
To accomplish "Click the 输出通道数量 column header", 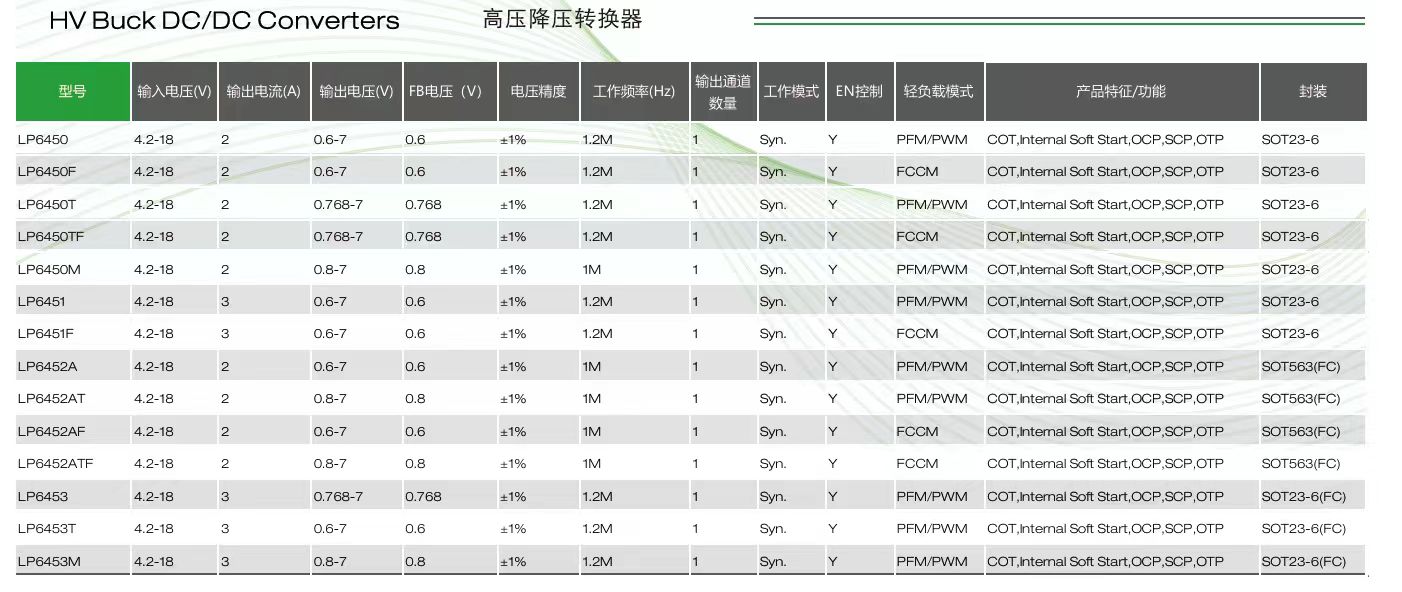I will point(723,91).
